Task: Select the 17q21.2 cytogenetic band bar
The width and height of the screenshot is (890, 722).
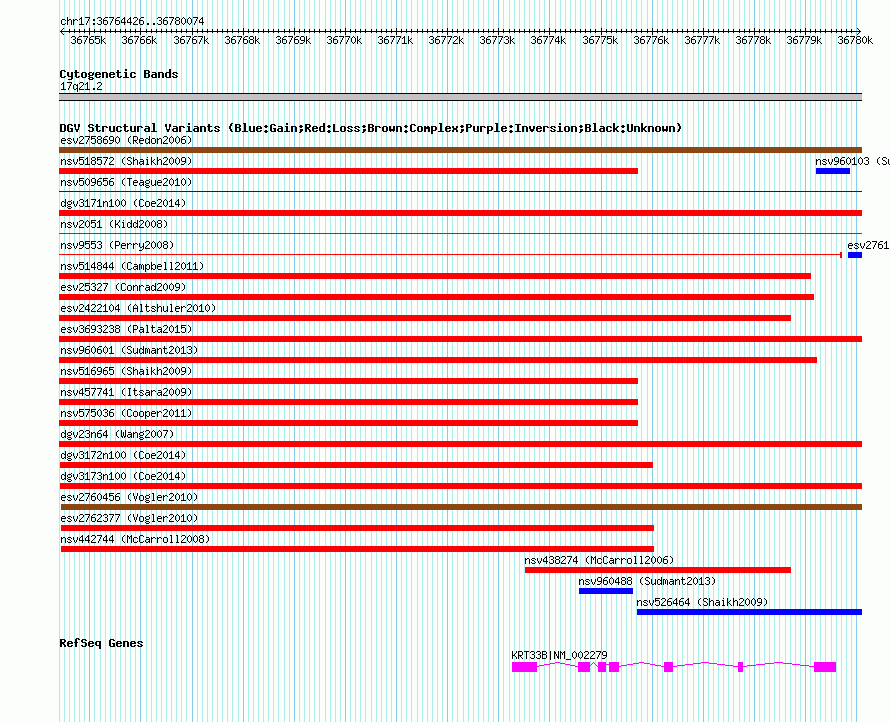Action: 460,97
